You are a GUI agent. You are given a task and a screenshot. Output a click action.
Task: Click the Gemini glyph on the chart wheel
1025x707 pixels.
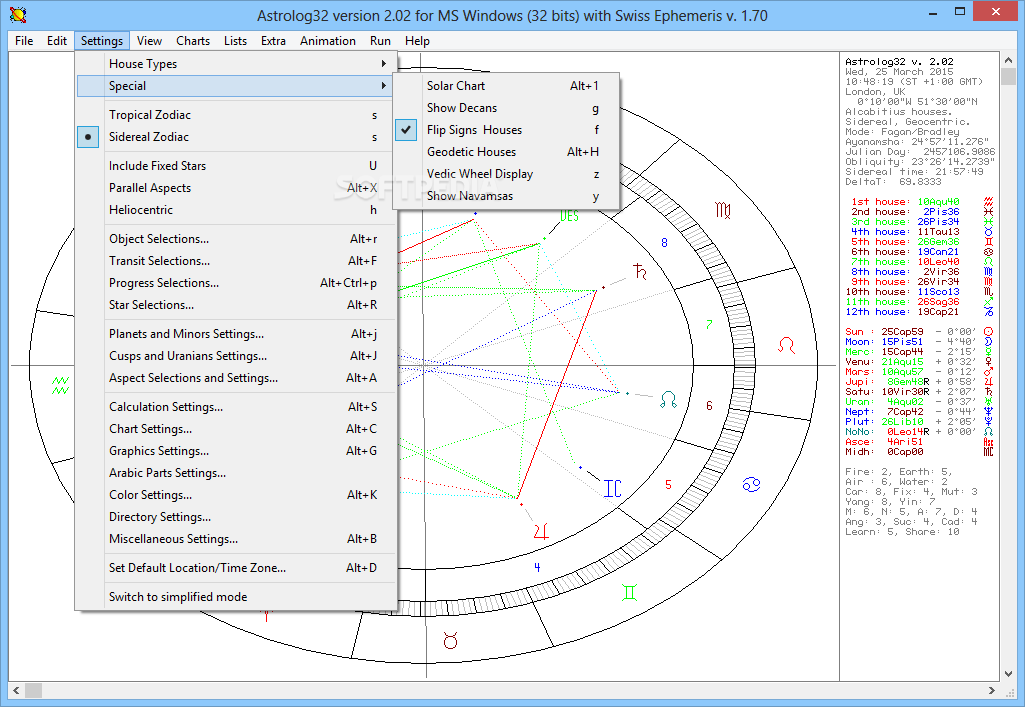[630, 593]
